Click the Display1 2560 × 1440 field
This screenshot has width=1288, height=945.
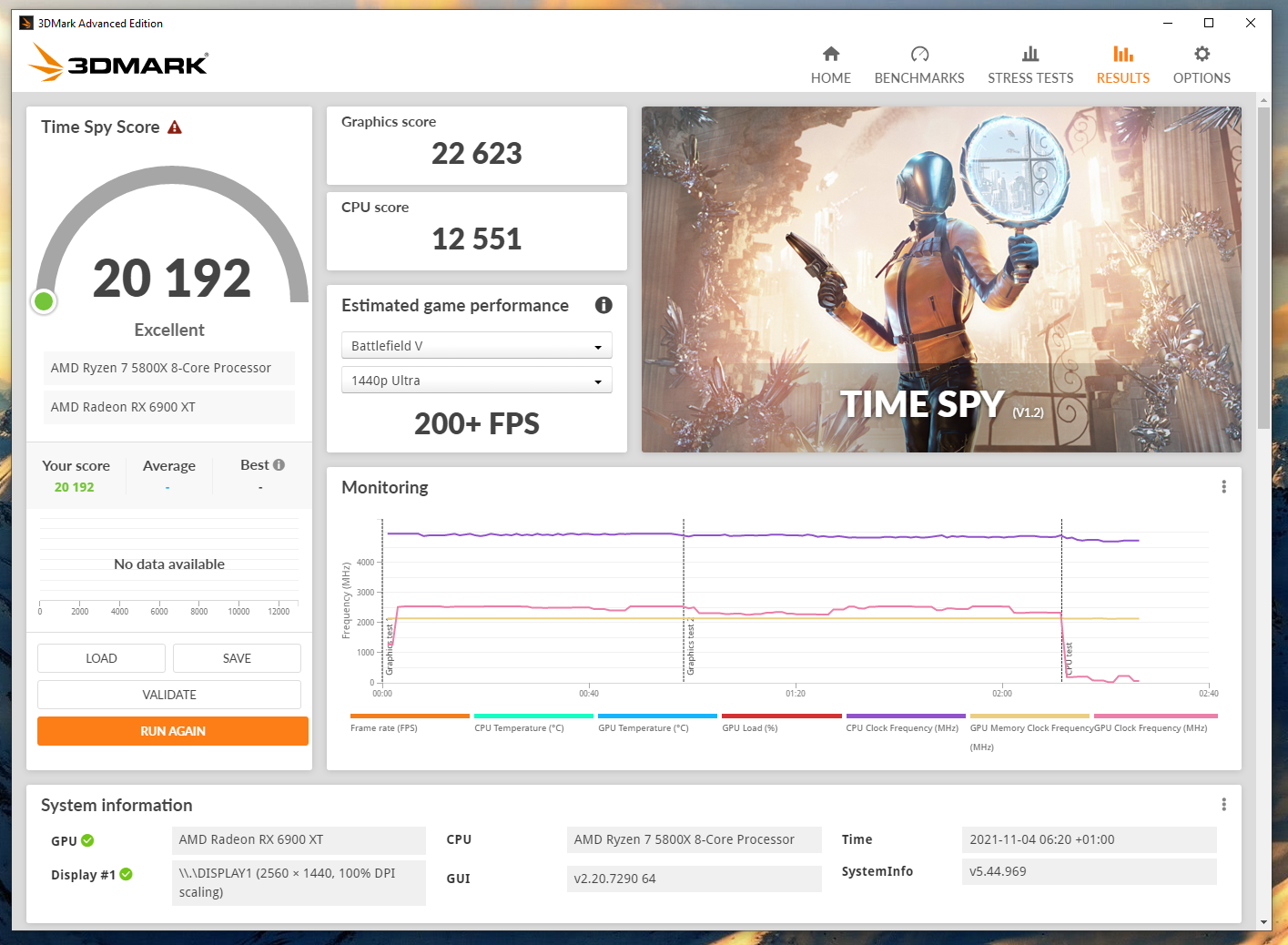pyautogui.click(x=299, y=882)
